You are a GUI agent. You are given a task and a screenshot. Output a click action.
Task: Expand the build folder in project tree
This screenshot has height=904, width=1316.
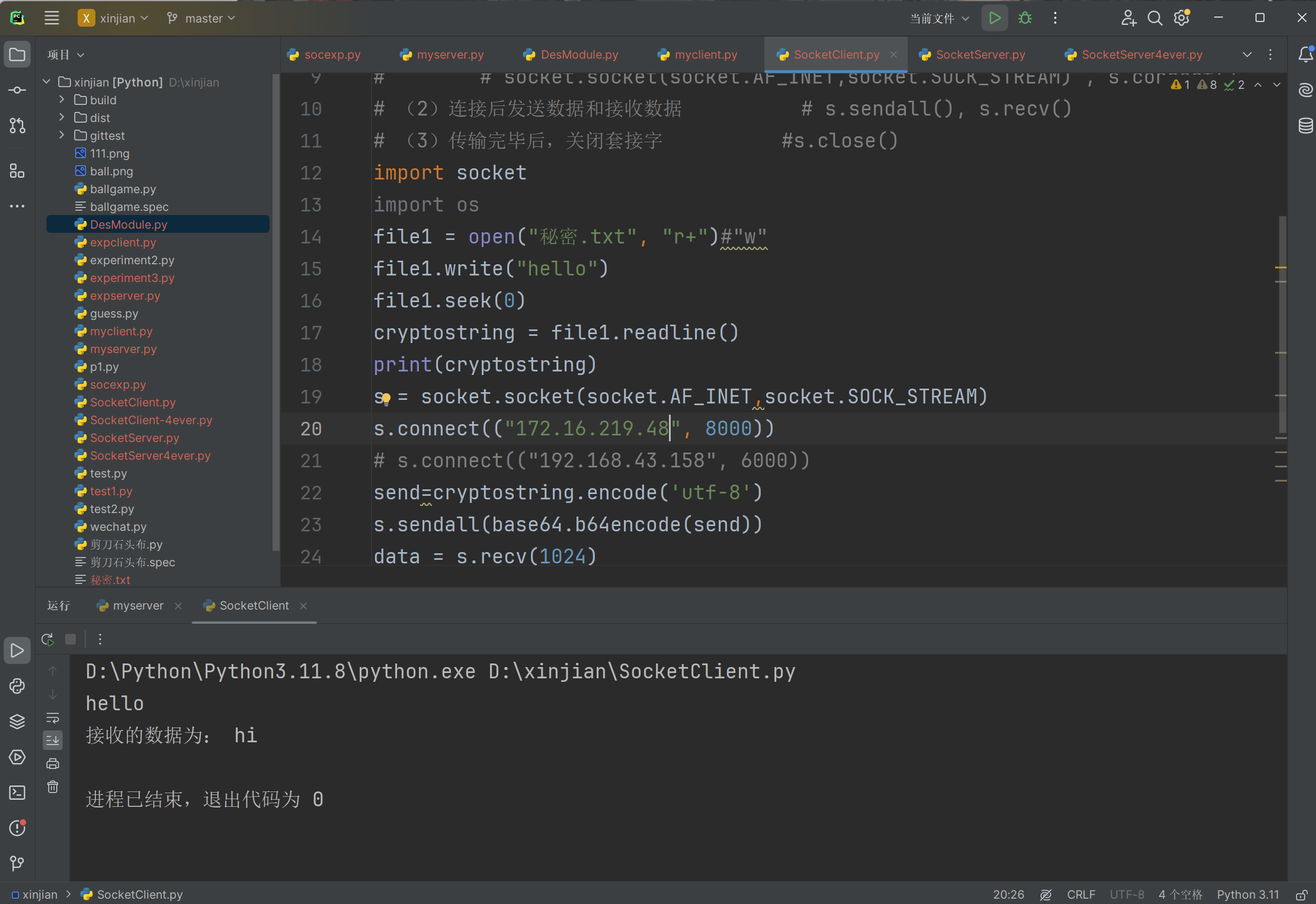point(62,100)
